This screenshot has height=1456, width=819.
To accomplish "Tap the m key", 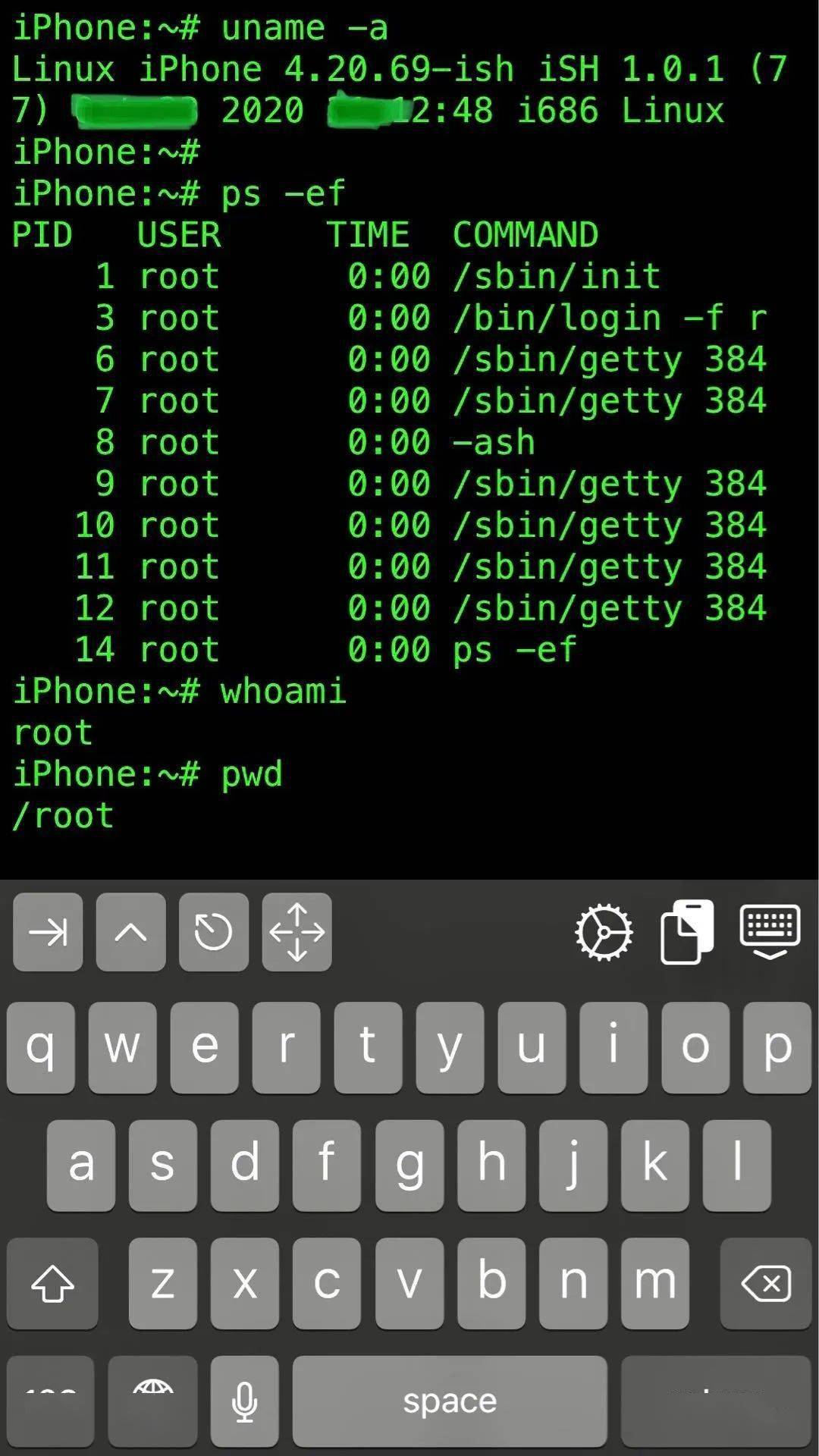I will [654, 1283].
